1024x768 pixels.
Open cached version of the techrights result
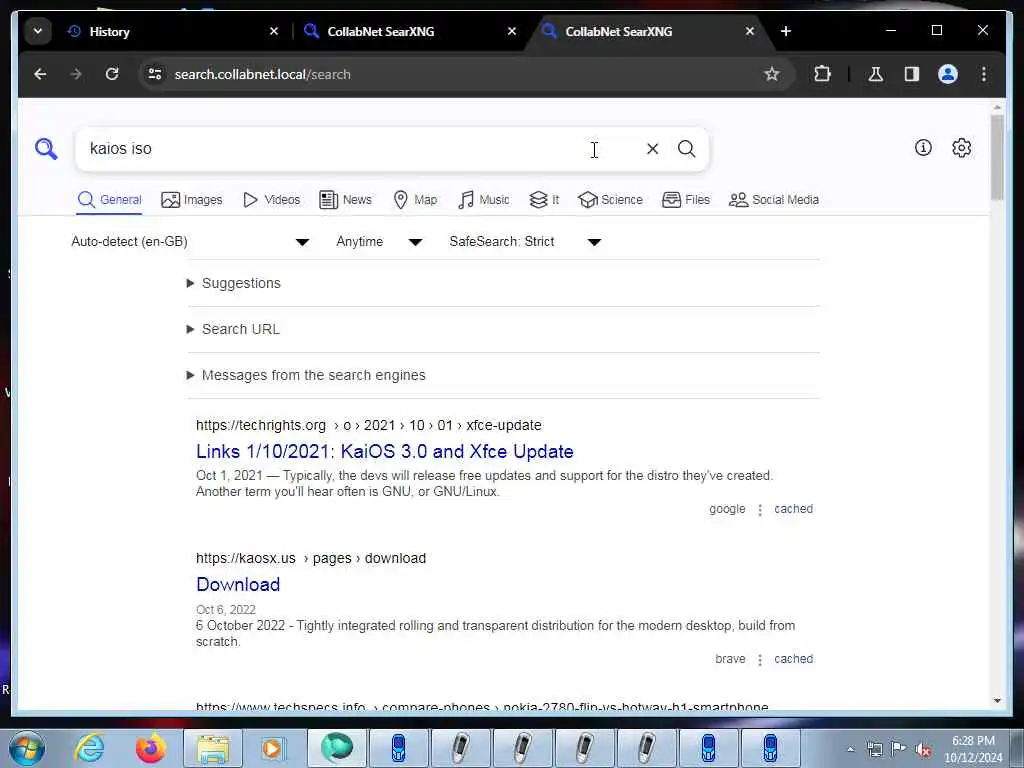(793, 509)
